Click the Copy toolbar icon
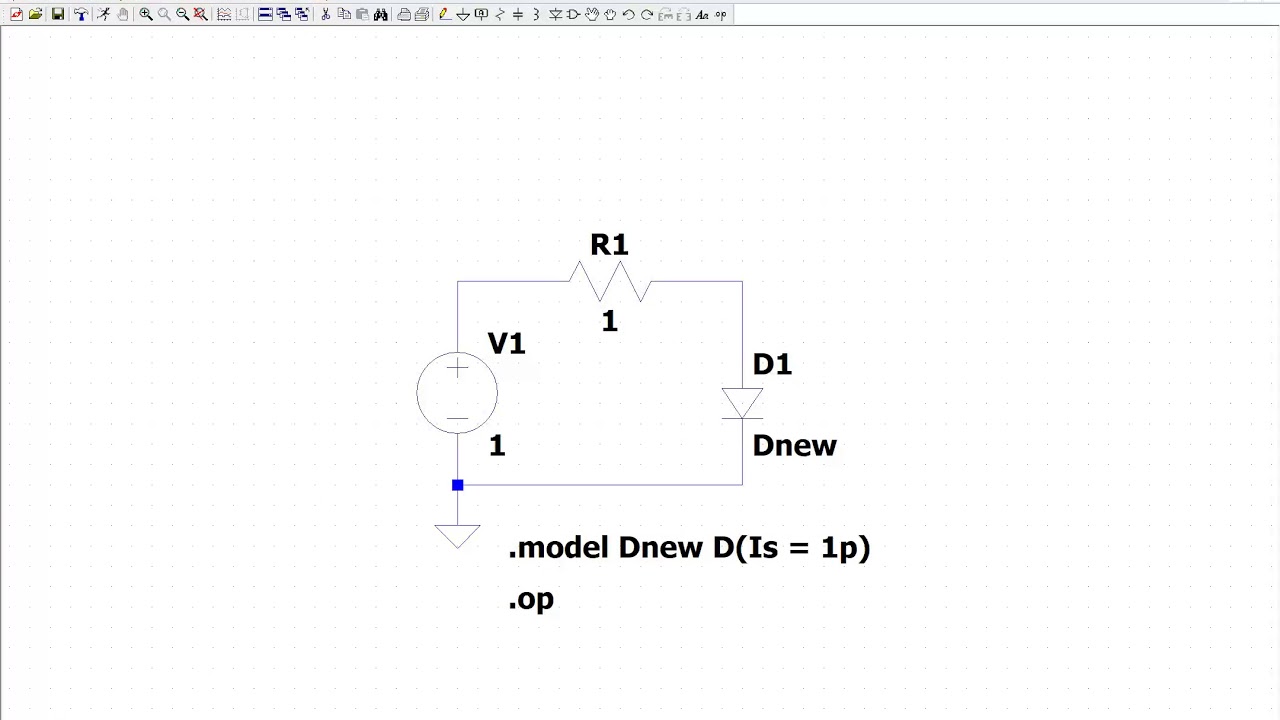 344,14
